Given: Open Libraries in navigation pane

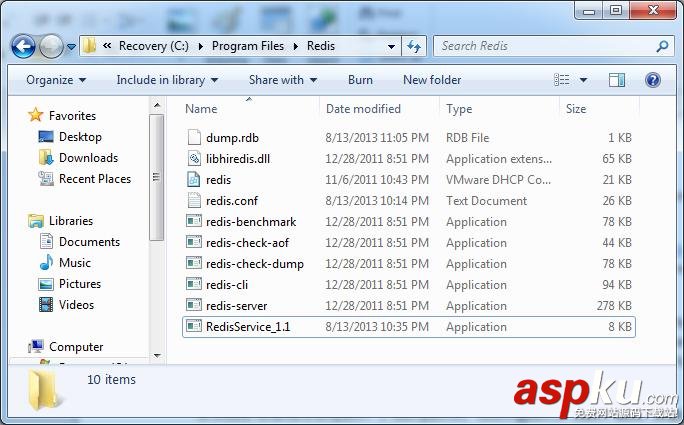Looking at the screenshot, I should click(x=71, y=221).
